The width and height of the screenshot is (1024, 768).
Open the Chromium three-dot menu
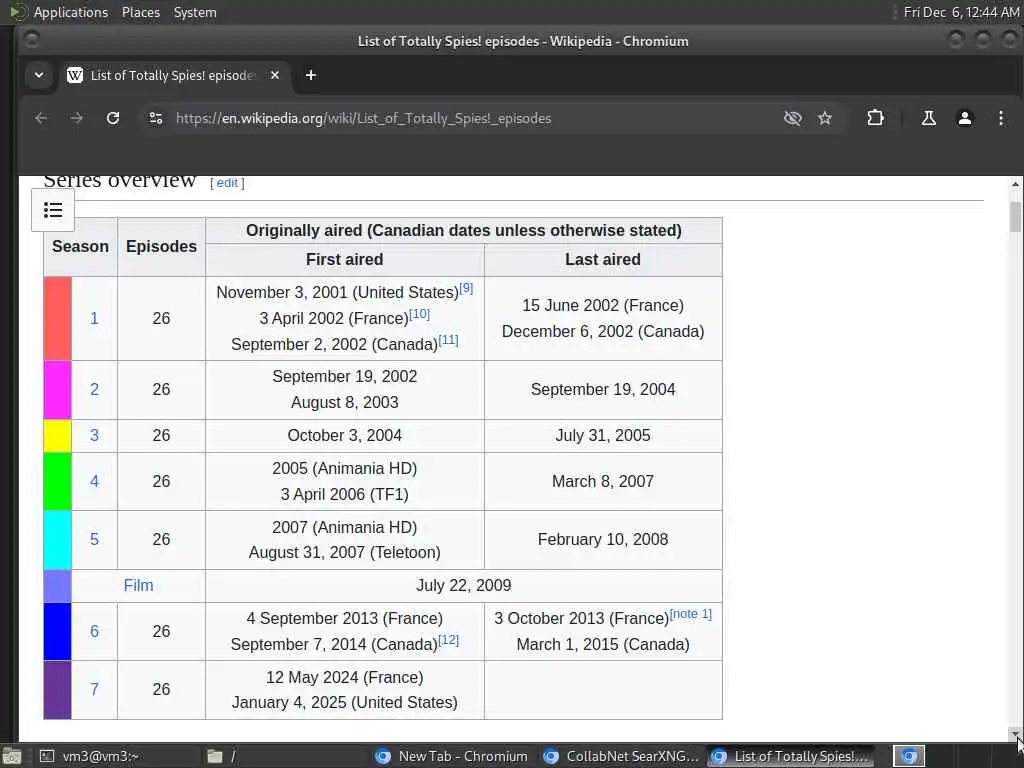coord(1000,118)
